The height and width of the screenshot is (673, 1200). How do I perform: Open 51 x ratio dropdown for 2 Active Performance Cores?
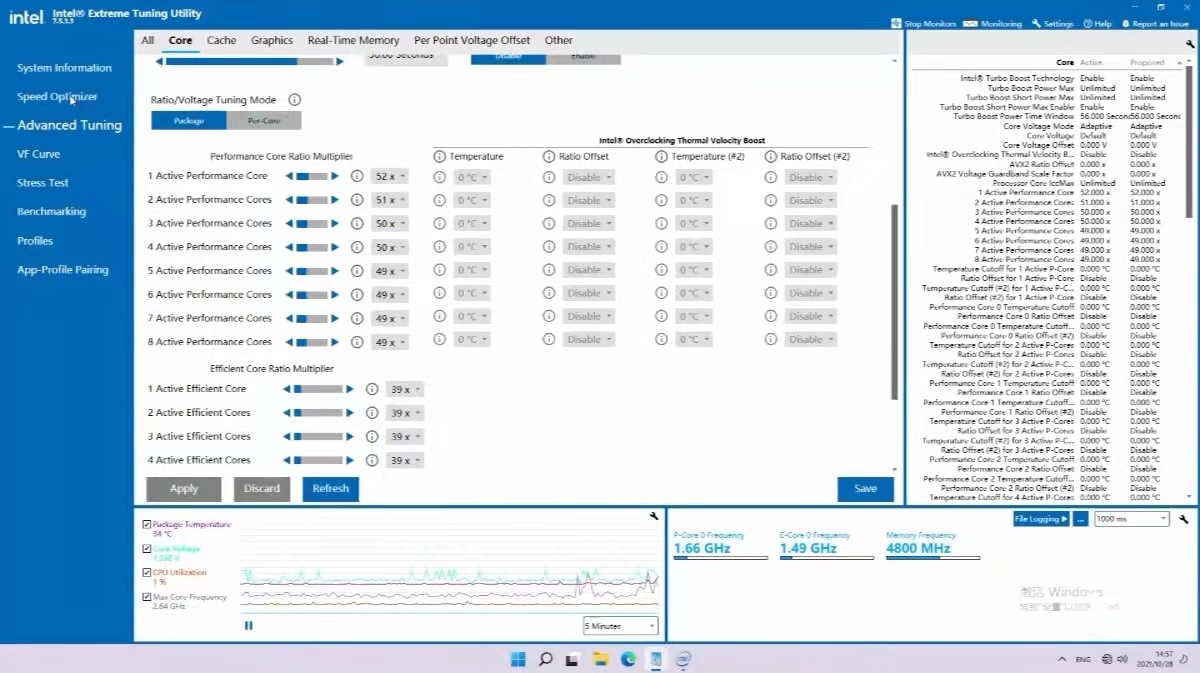point(389,200)
